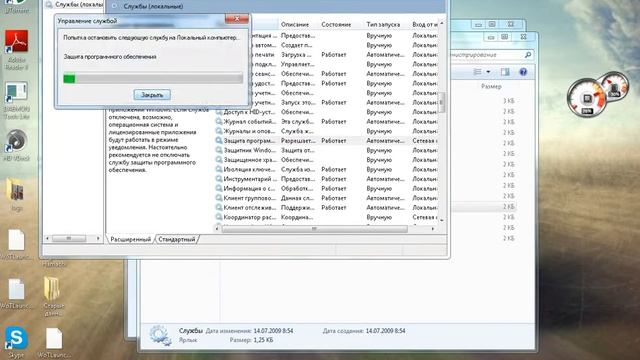Viewport: 640px width, 360px height.
Task: Open Старые данные folder on desktop
Action: [x=53, y=296]
